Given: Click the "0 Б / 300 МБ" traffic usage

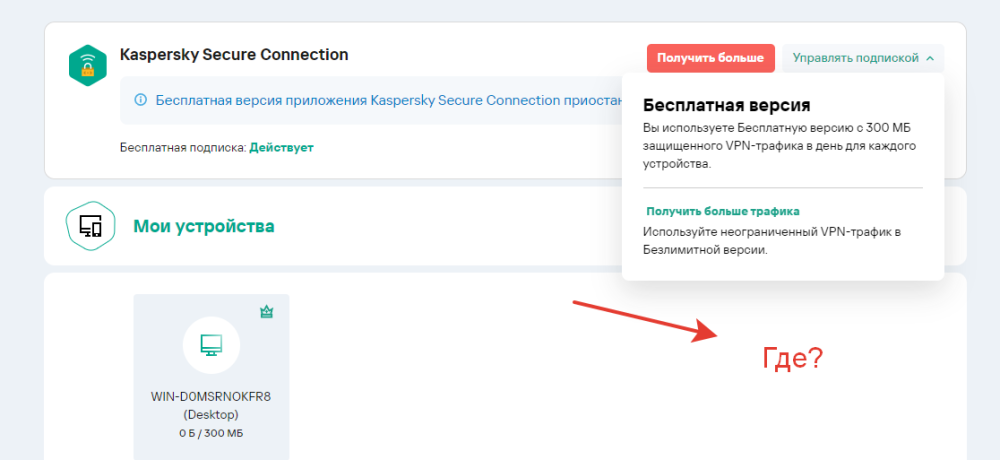Looking at the screenshot, I should pyautogui.click(x=211, y=433).
